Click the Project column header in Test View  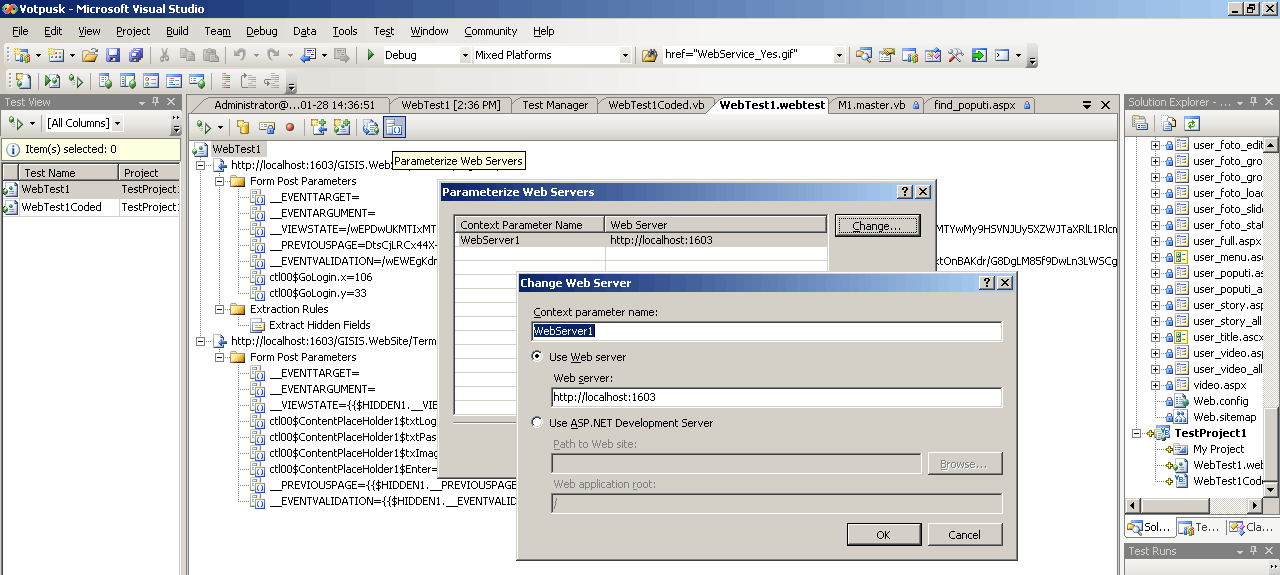pyautogui.click(x=148, y=173)
